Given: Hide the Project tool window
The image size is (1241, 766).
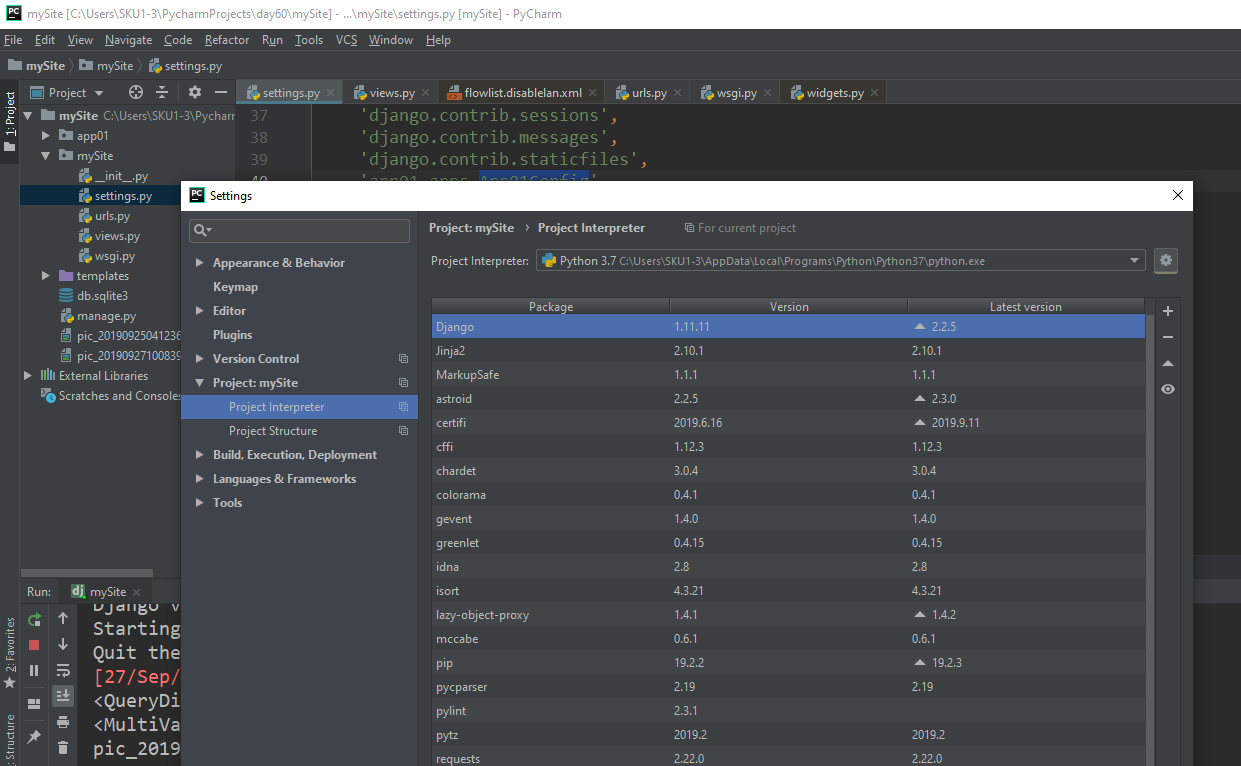Looking at the screenshot, I should point(221,92).
